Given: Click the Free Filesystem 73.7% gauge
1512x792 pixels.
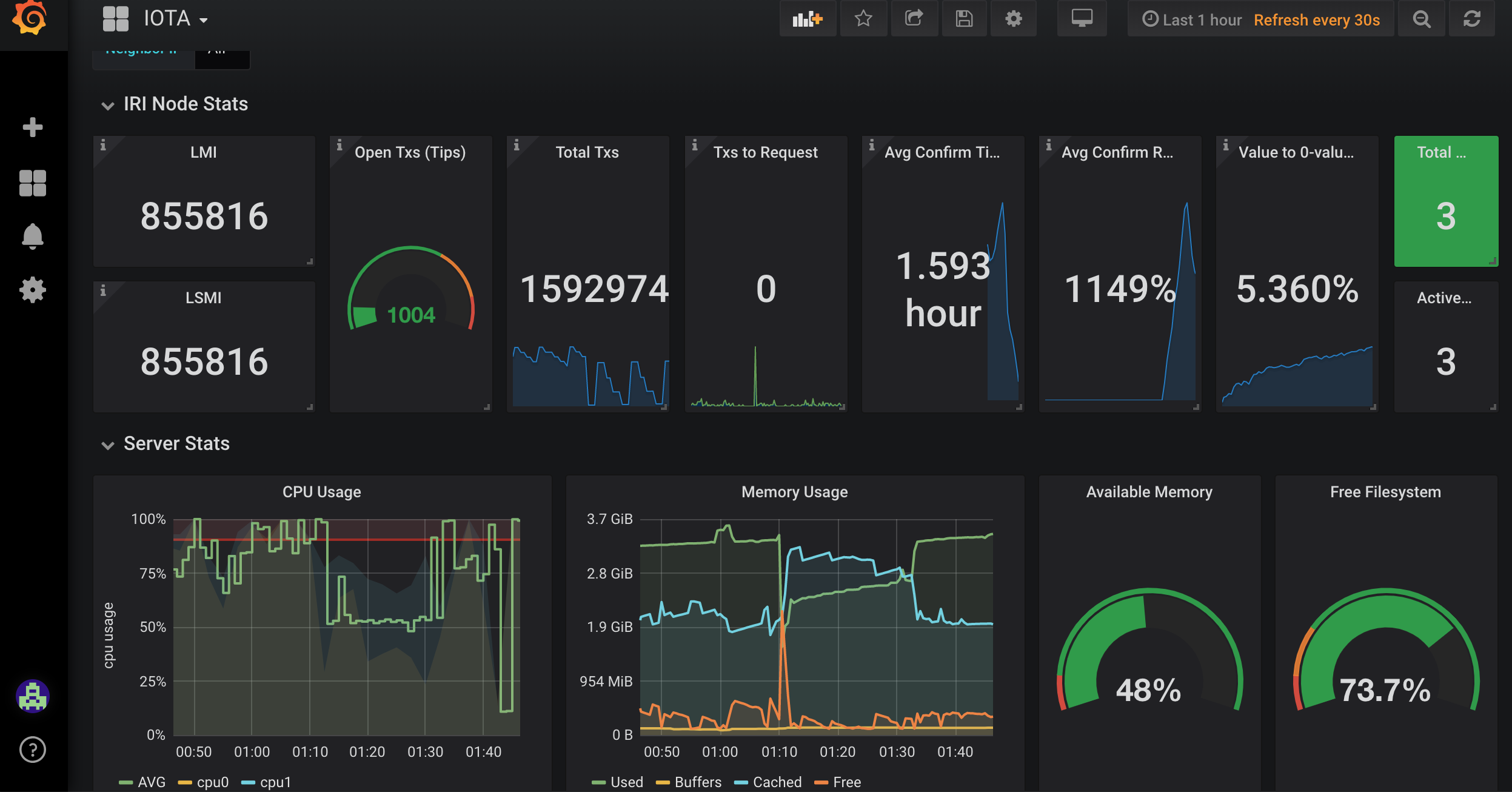Looking at the screenshot, I should click(x=1386, y=649).
